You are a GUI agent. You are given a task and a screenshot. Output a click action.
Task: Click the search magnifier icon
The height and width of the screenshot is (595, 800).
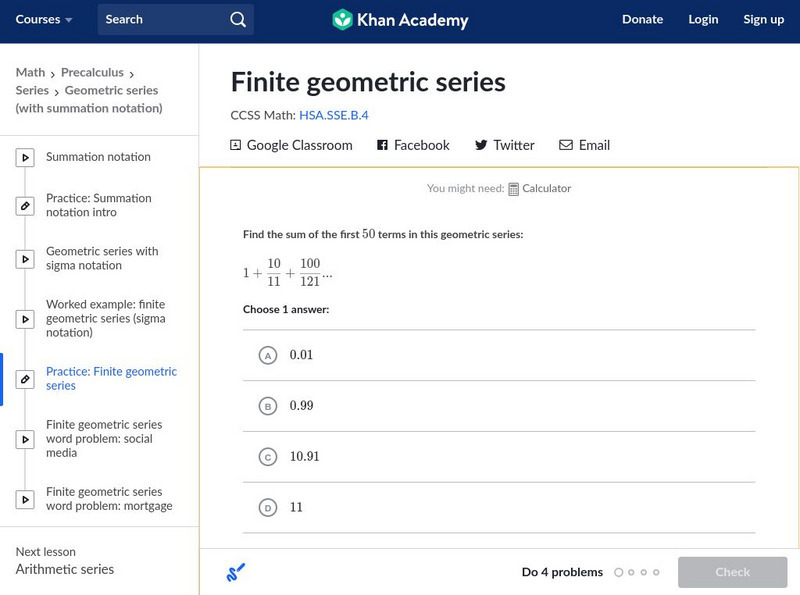(x=237, y=20)
